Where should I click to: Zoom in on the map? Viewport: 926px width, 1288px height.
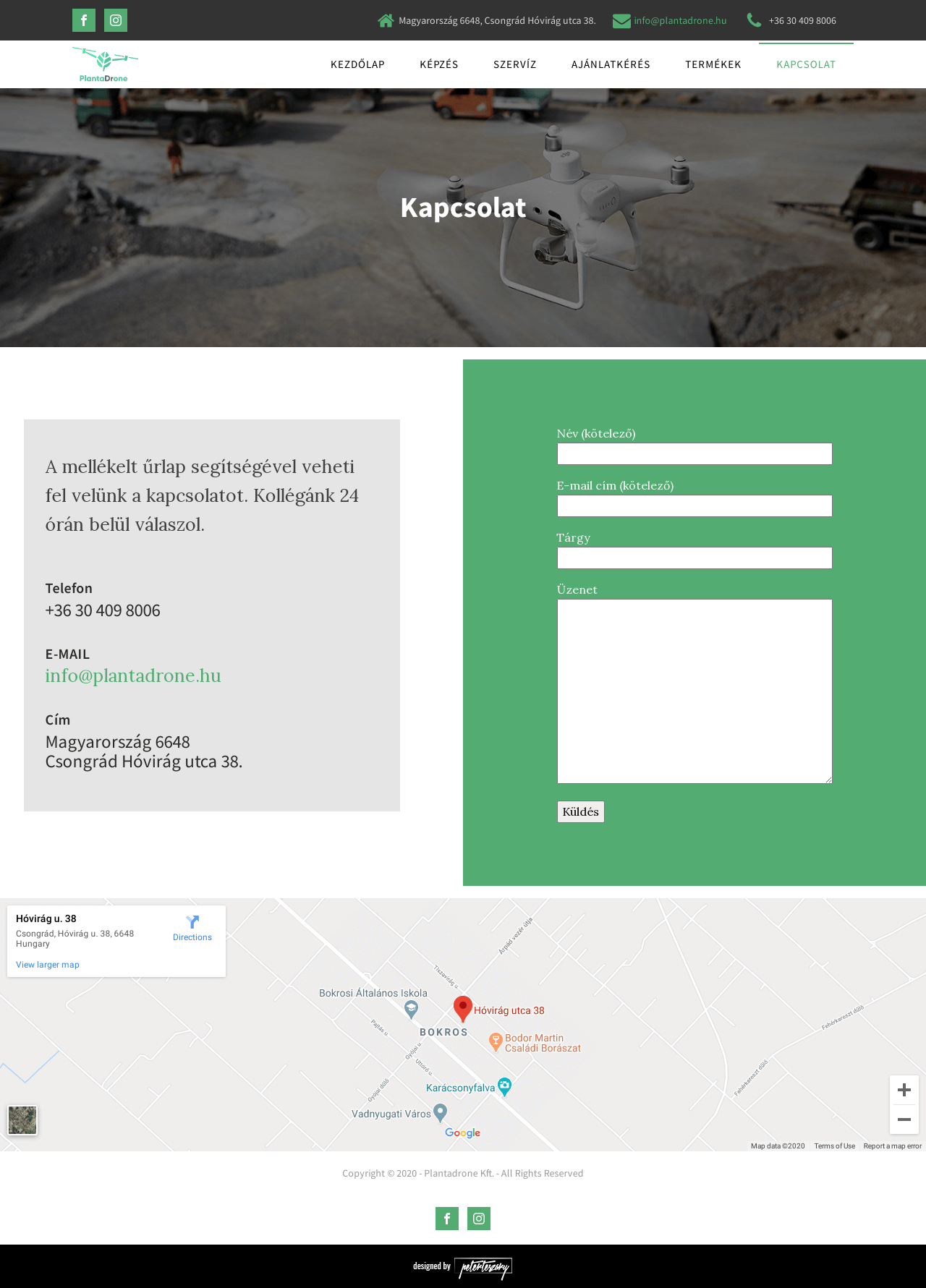click(x=904, y=1090)
